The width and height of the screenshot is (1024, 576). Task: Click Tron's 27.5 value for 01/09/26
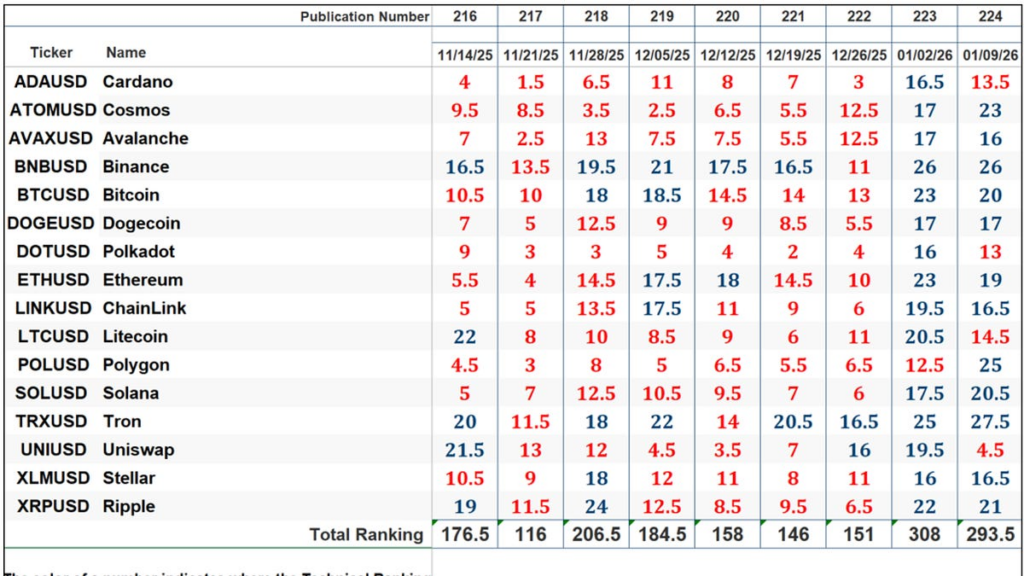990,421
